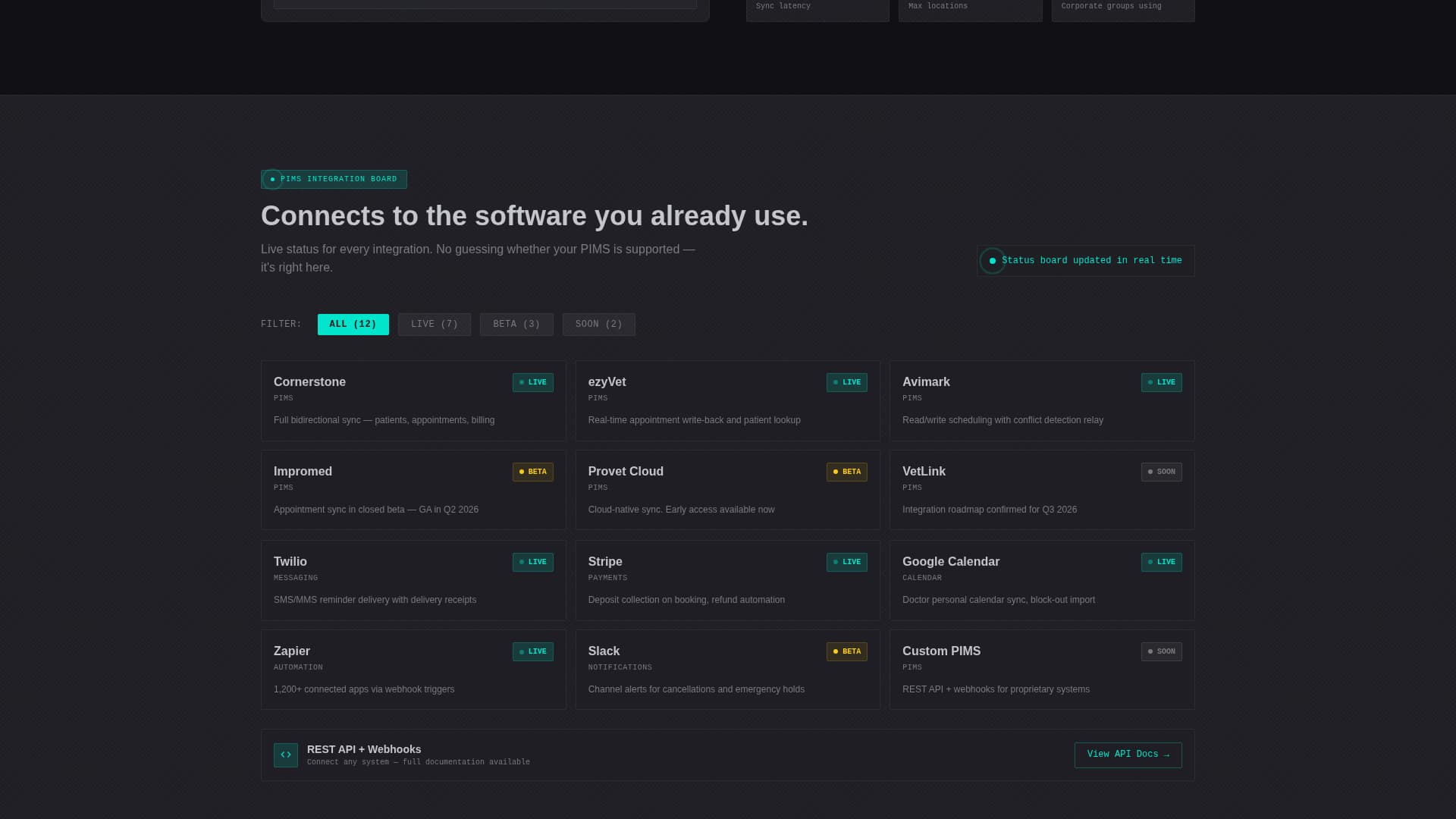Click the real-time status indicator dot

click(992, 261)
